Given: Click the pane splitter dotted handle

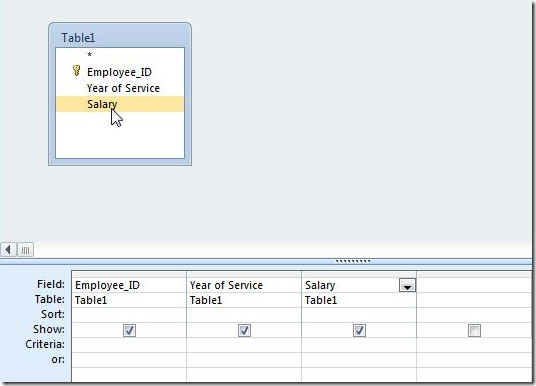Looking at the screenshot, I should pyautogui.click(x=353, y=261).
